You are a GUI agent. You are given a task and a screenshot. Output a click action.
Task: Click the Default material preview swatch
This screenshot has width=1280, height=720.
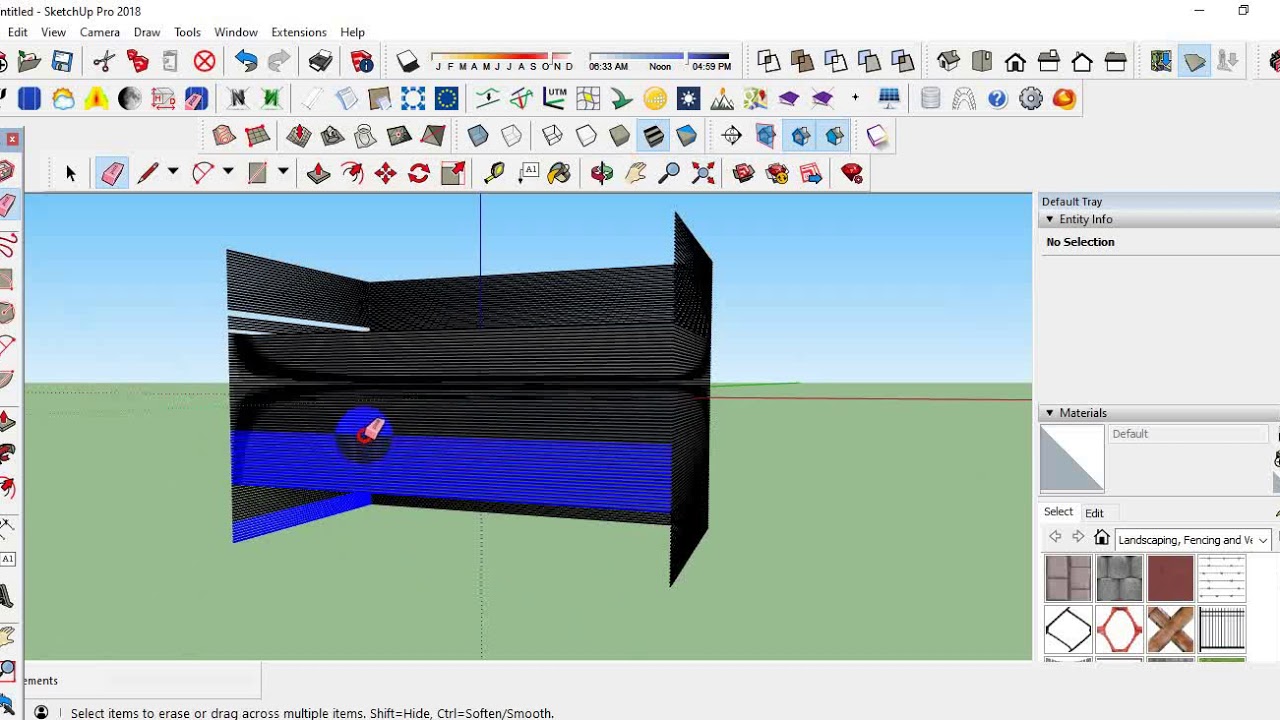pos(1072,458)
